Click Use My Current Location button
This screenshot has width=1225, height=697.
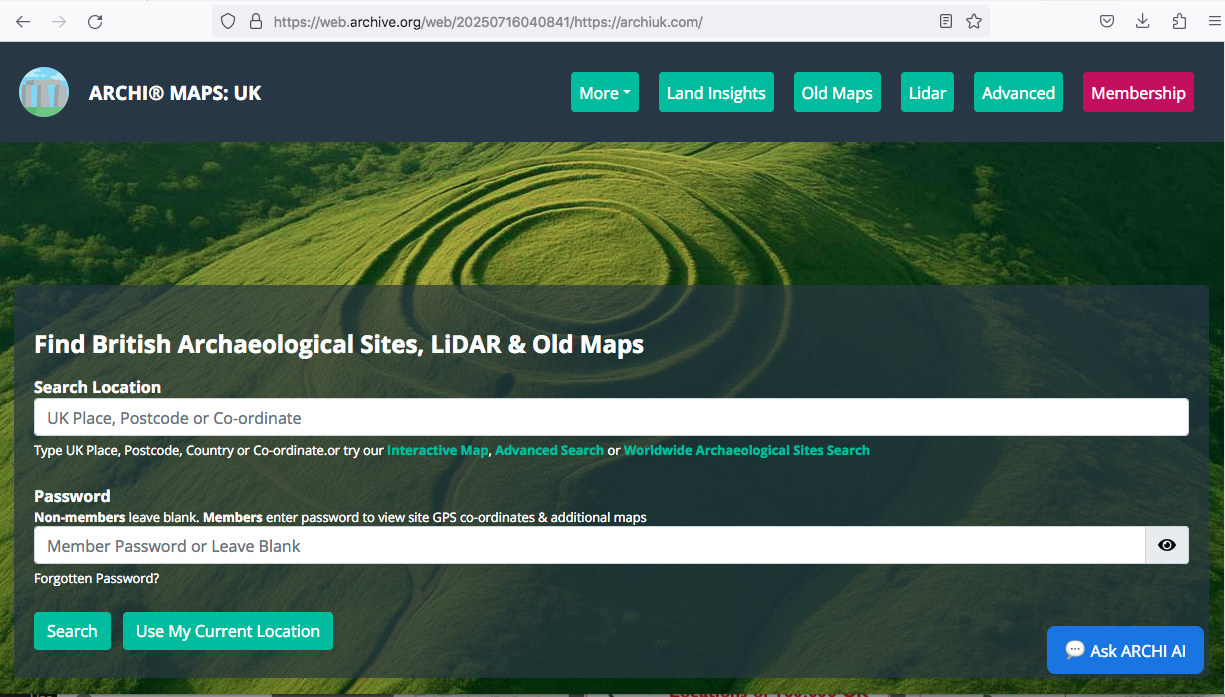tap(228, 631)
